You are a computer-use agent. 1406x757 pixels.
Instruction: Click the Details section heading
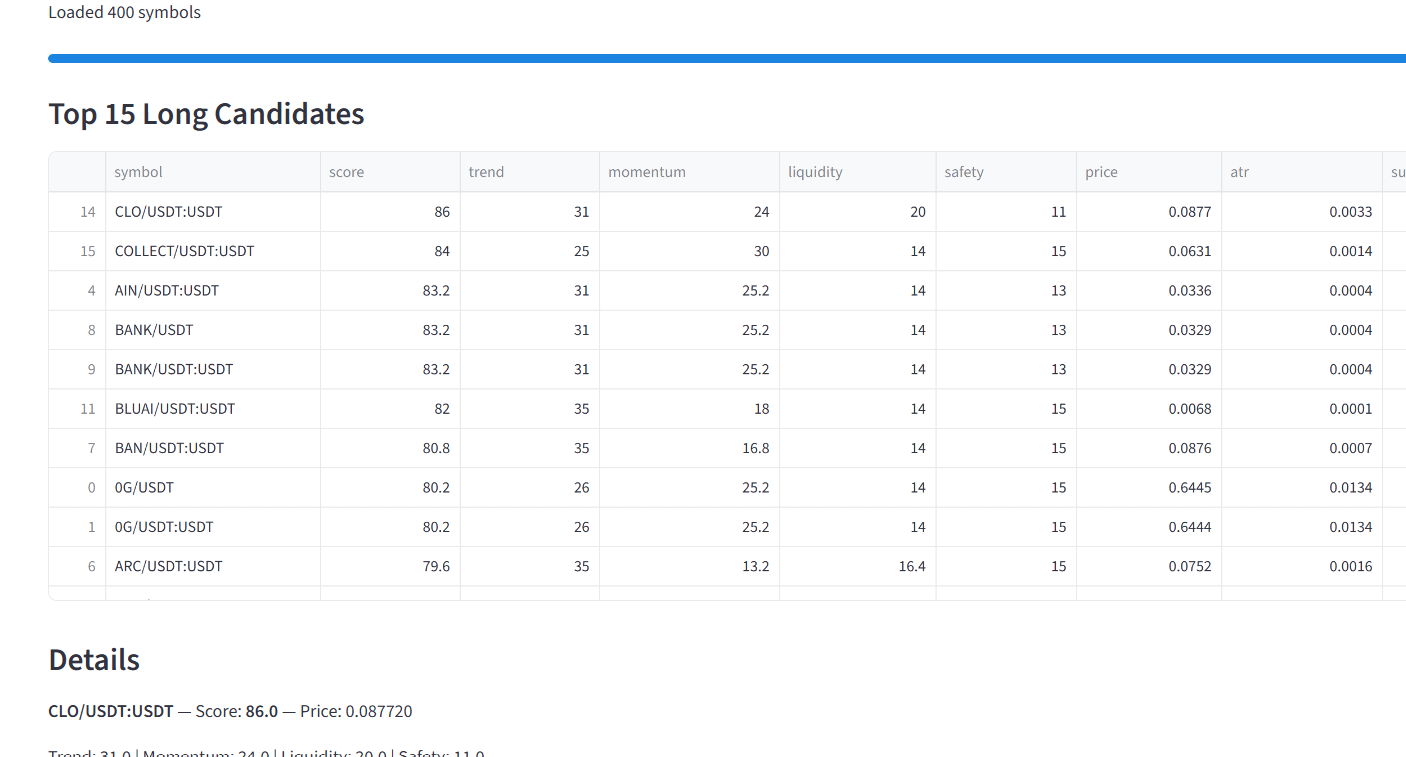(94, 660)
